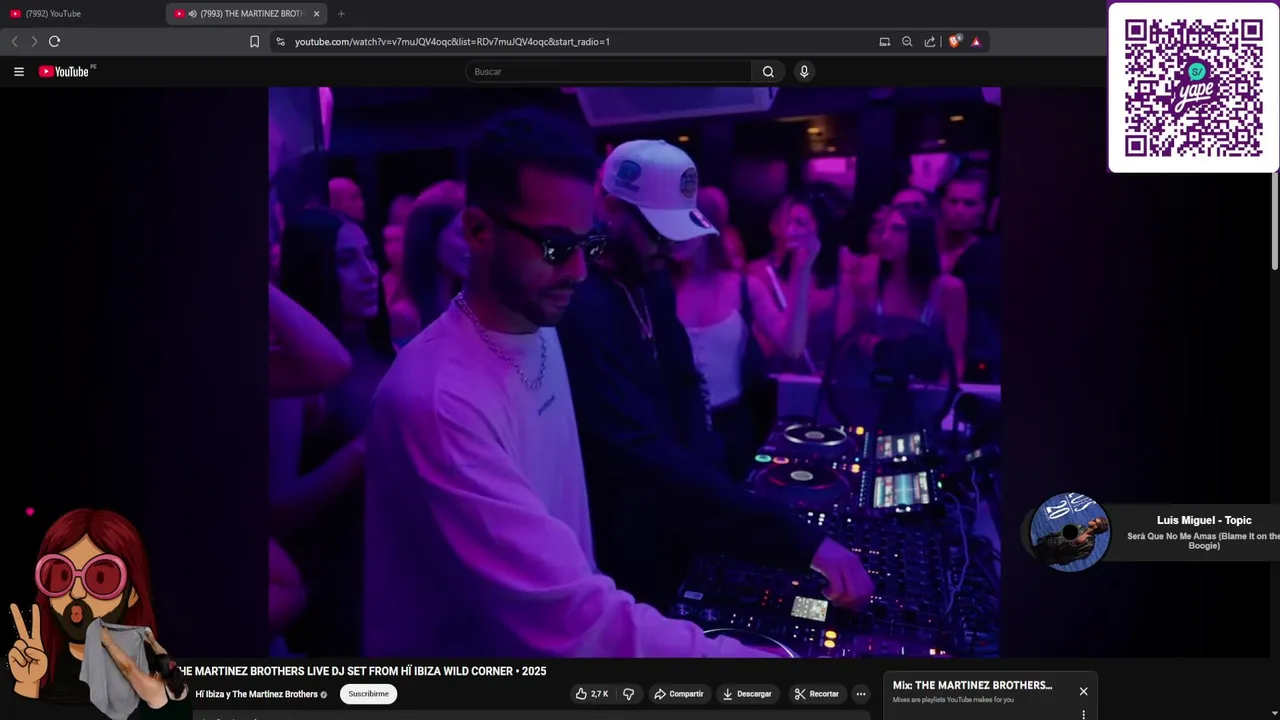The height and width of the screenshot is (720, 1280).
Task: Go back with browser back arrow
Action: (x=14, y=41)
